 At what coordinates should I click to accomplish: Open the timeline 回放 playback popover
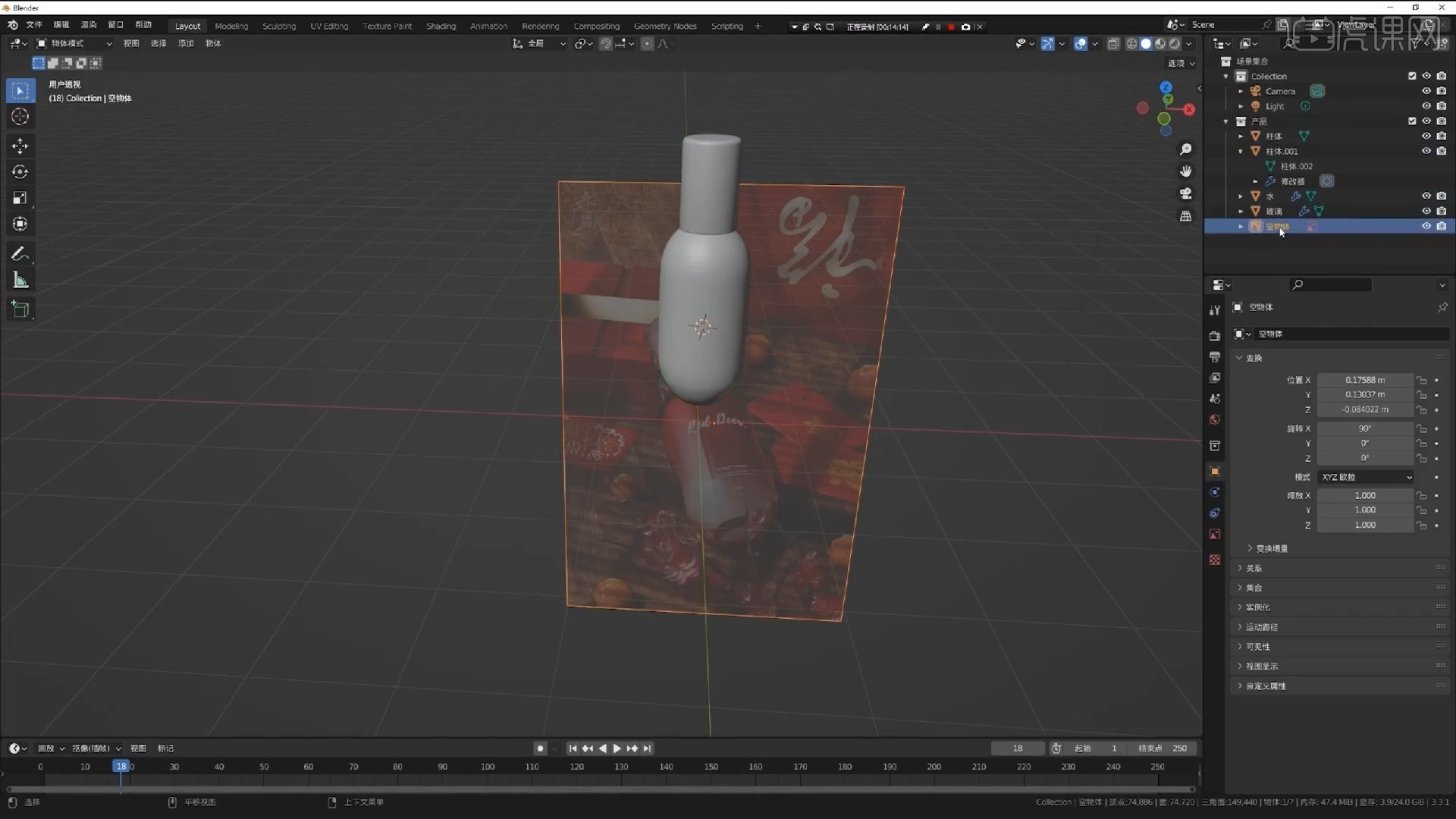coord(51,748)
